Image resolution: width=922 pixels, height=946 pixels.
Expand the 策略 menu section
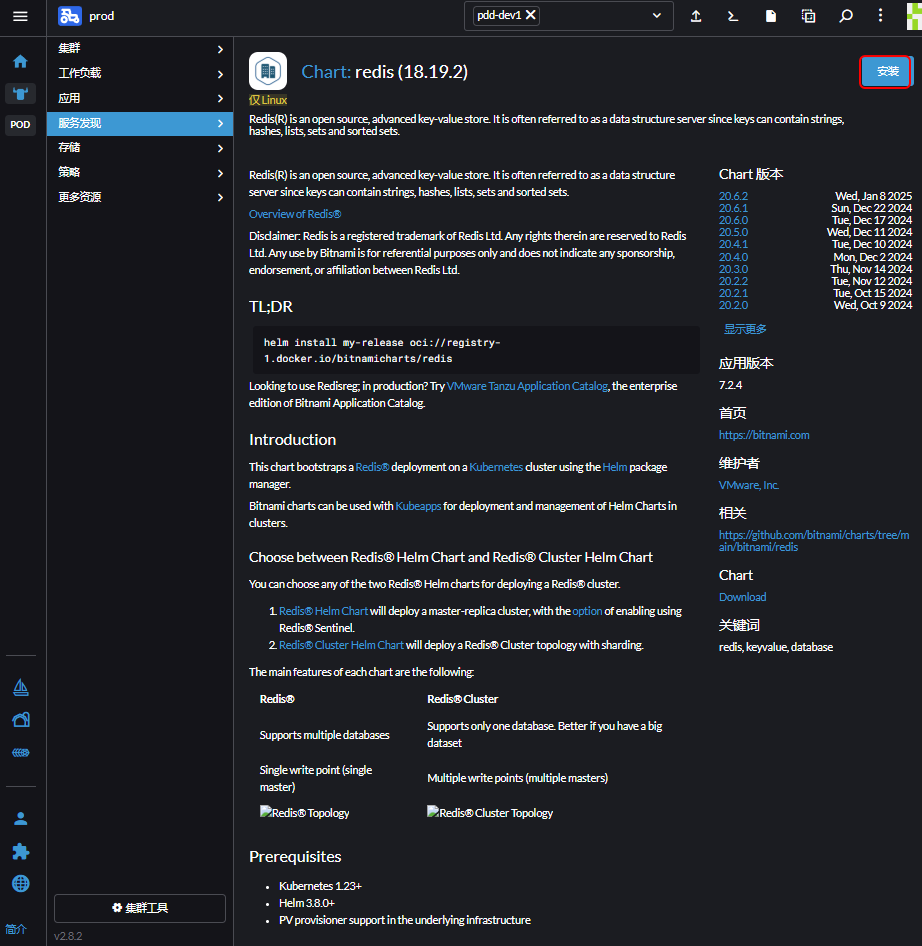click(140, 173)
